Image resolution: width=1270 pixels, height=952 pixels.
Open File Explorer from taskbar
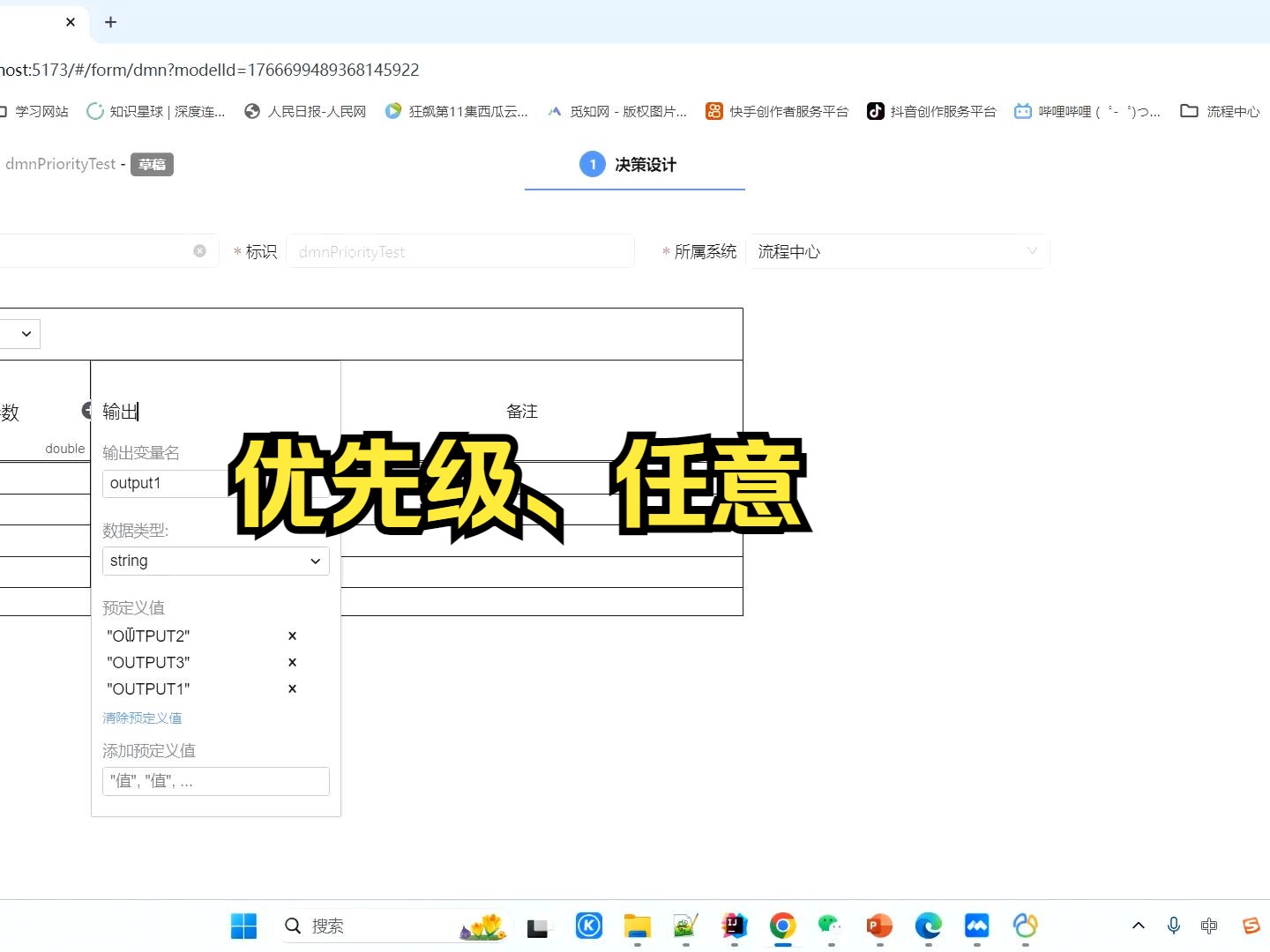point(637,926)
